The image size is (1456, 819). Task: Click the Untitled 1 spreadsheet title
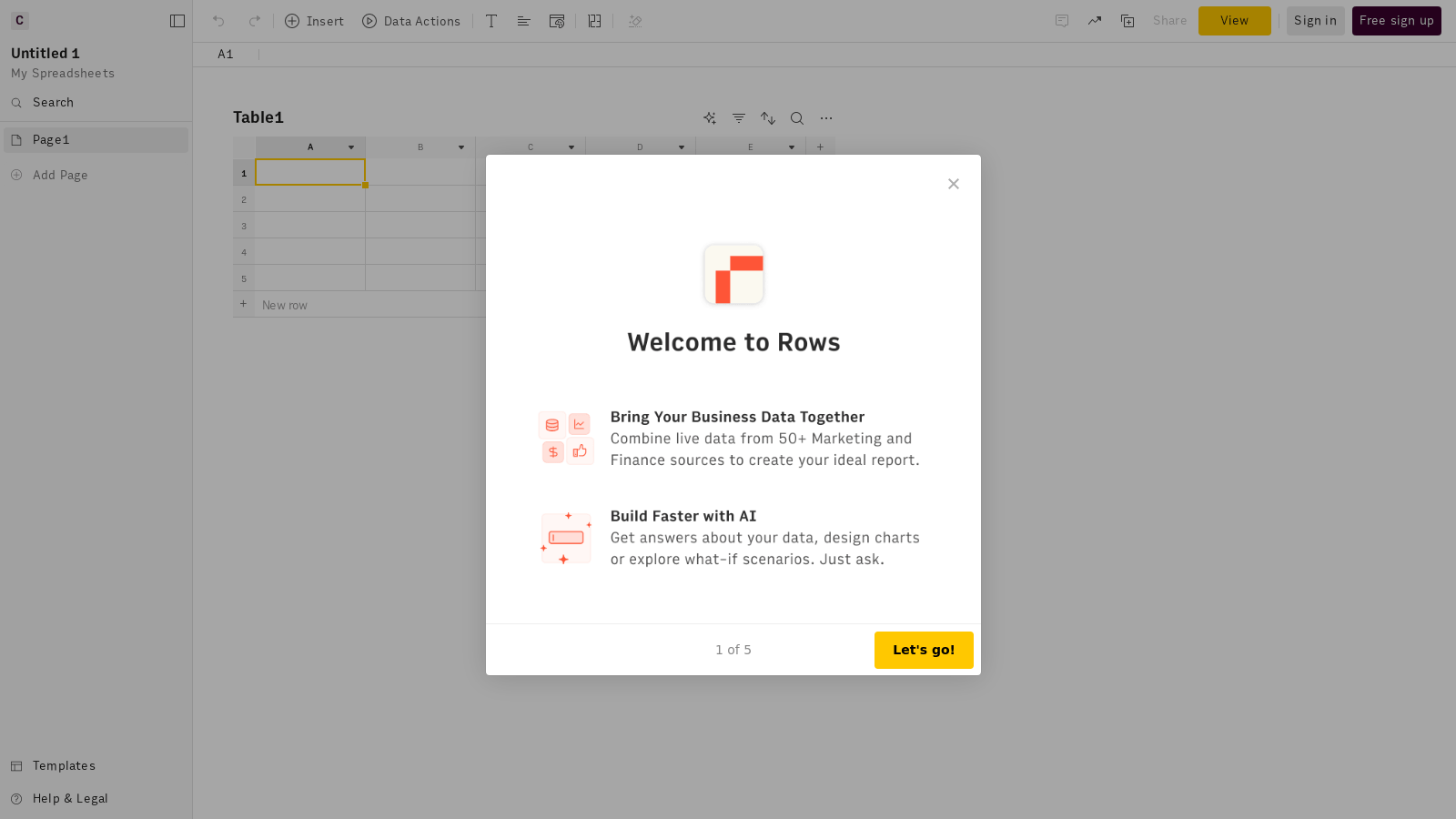click(x=45, y=54)
